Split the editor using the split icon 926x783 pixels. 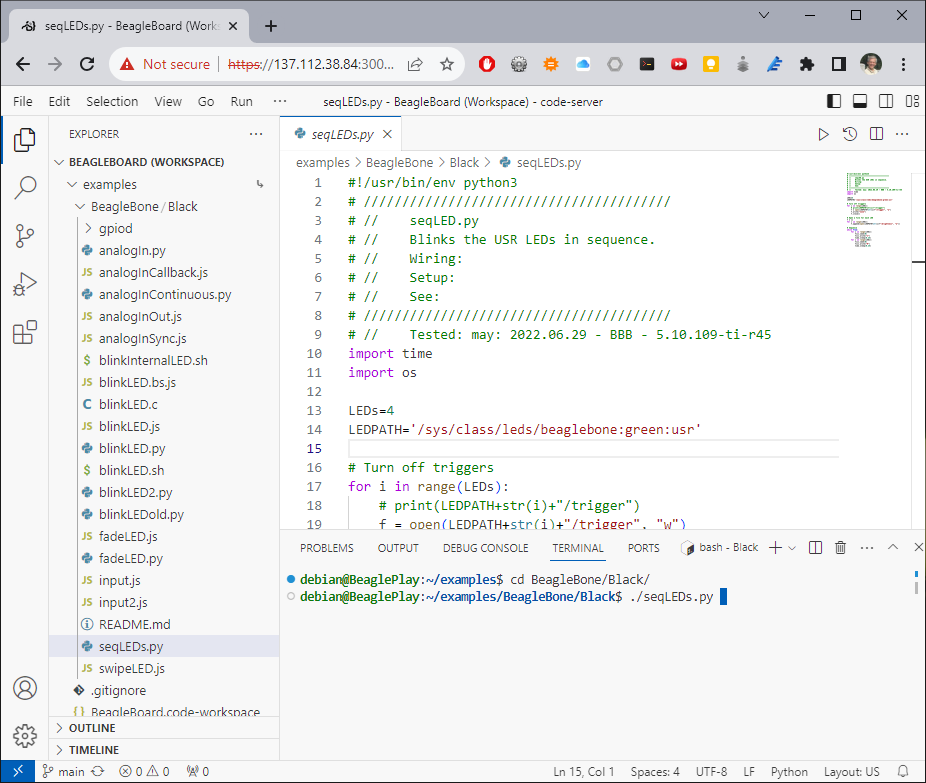pyautogui.click(x=877, y=133)
